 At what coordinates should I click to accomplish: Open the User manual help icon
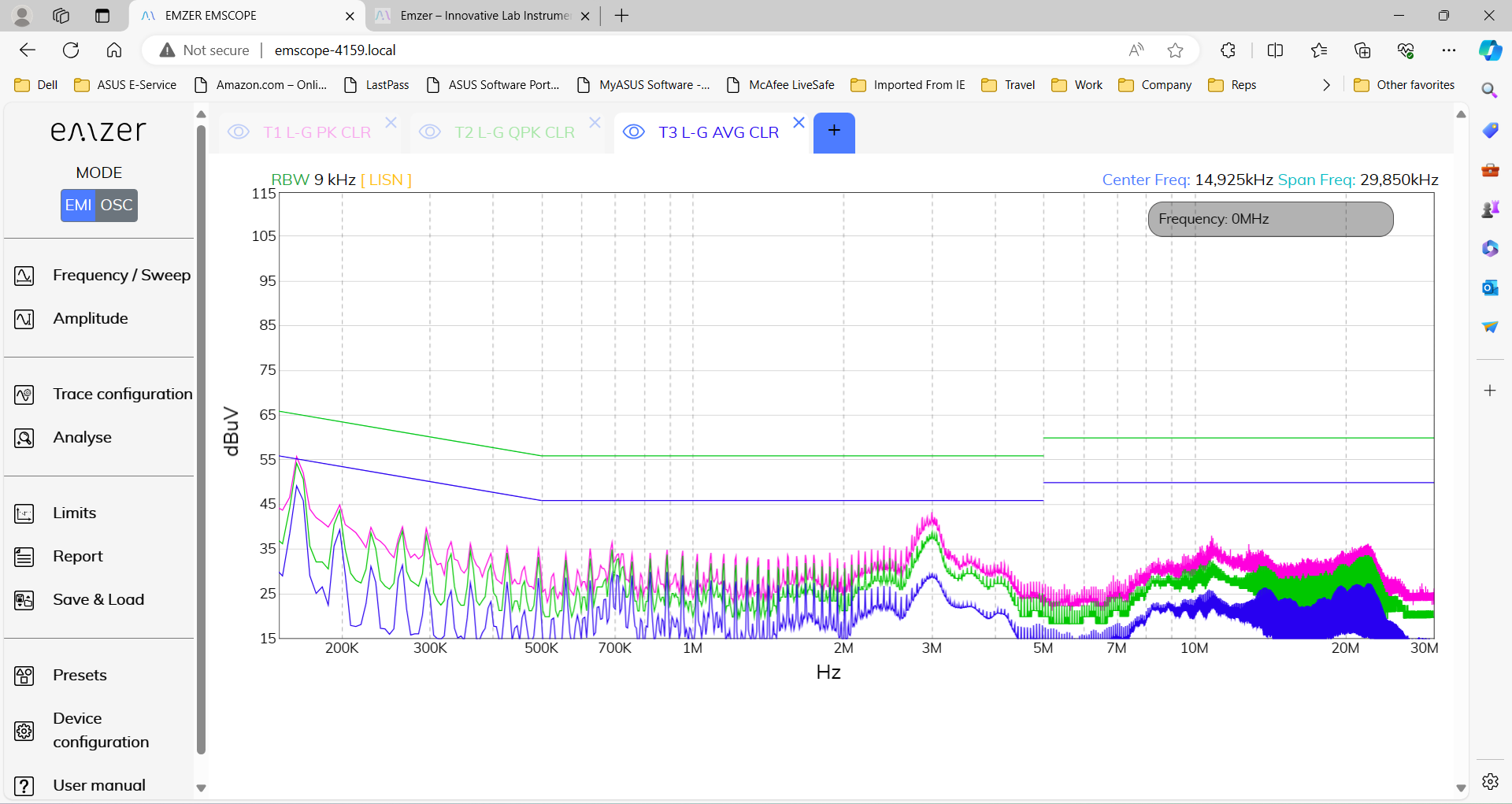[24, 786]
